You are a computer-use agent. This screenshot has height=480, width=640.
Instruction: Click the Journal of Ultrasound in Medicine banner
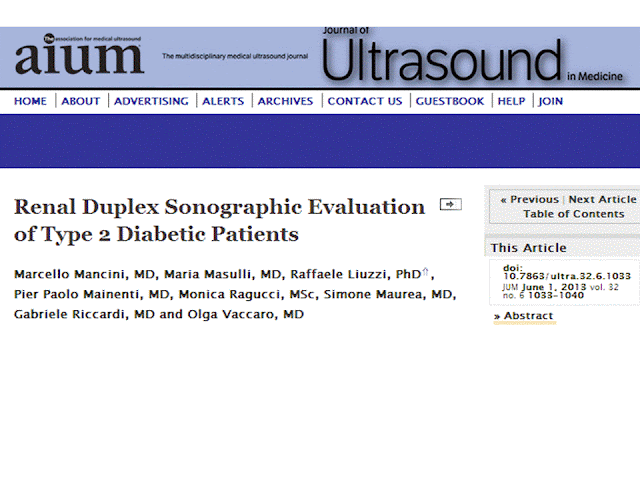[x=472, y=56]
